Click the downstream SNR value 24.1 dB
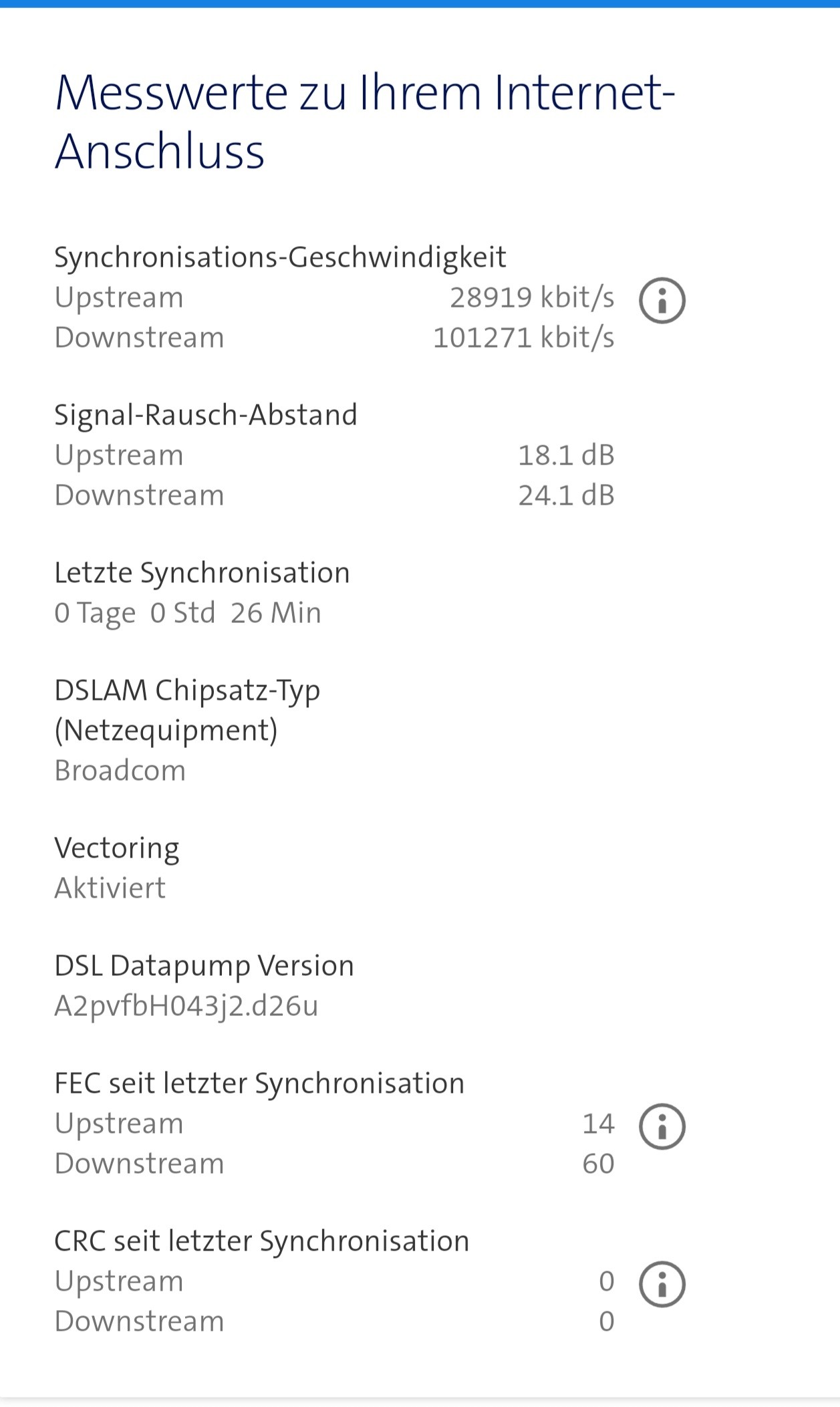The height and width of the screenshot is (1407, 840). pyautogui.click(x=565, y=495)
